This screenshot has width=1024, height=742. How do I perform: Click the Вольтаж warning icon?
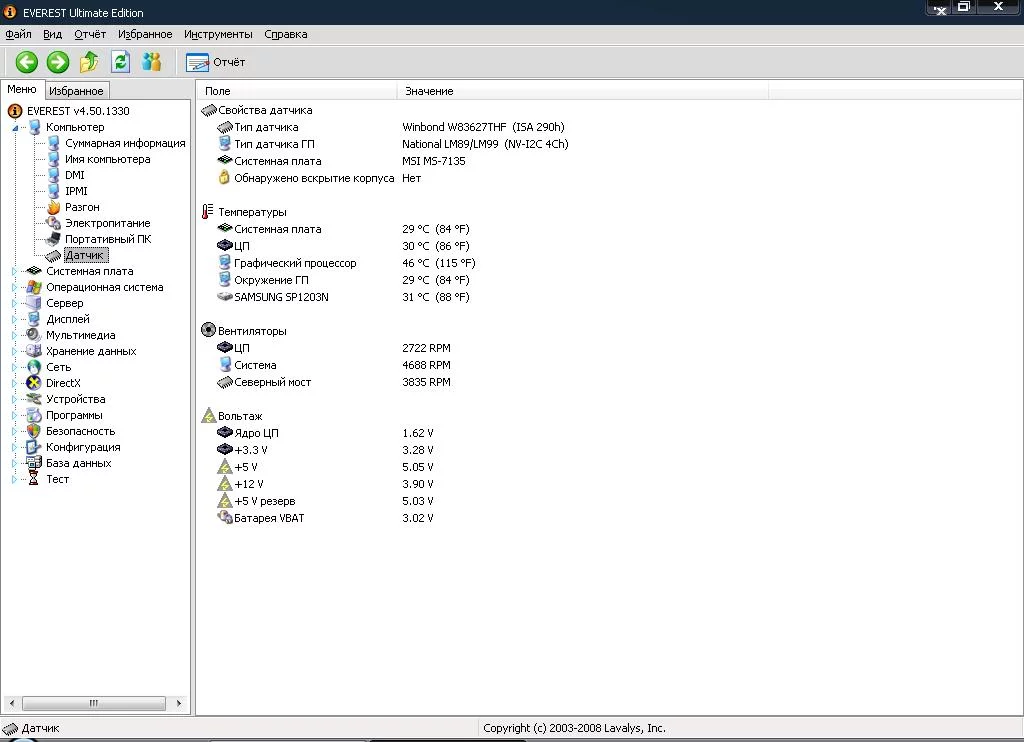coord(208,415)
